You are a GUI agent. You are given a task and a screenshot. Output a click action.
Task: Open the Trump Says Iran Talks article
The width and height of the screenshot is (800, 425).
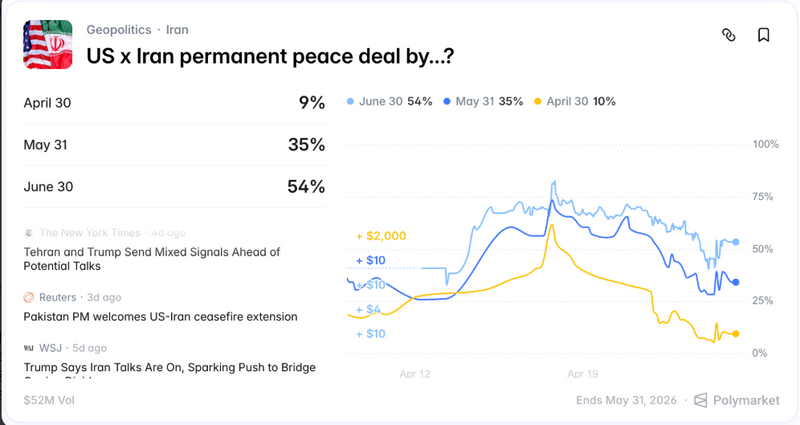coord(169,367)
